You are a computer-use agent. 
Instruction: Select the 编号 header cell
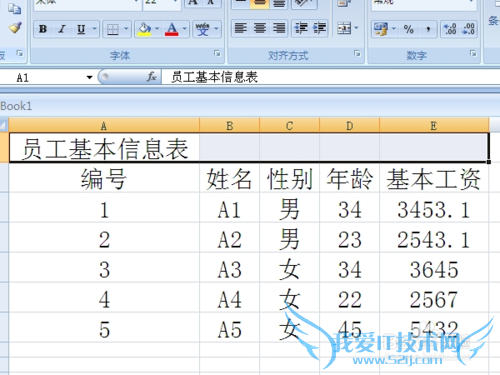[104, 178]
